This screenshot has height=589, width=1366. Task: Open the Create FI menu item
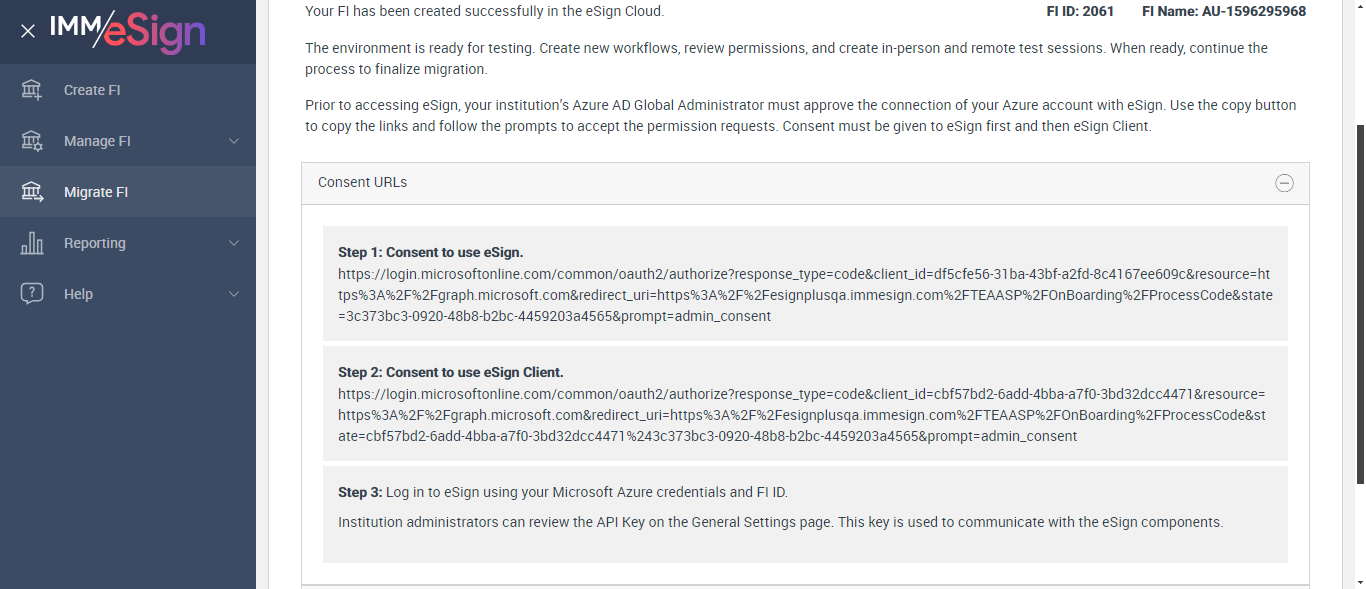tap(92, 90)
